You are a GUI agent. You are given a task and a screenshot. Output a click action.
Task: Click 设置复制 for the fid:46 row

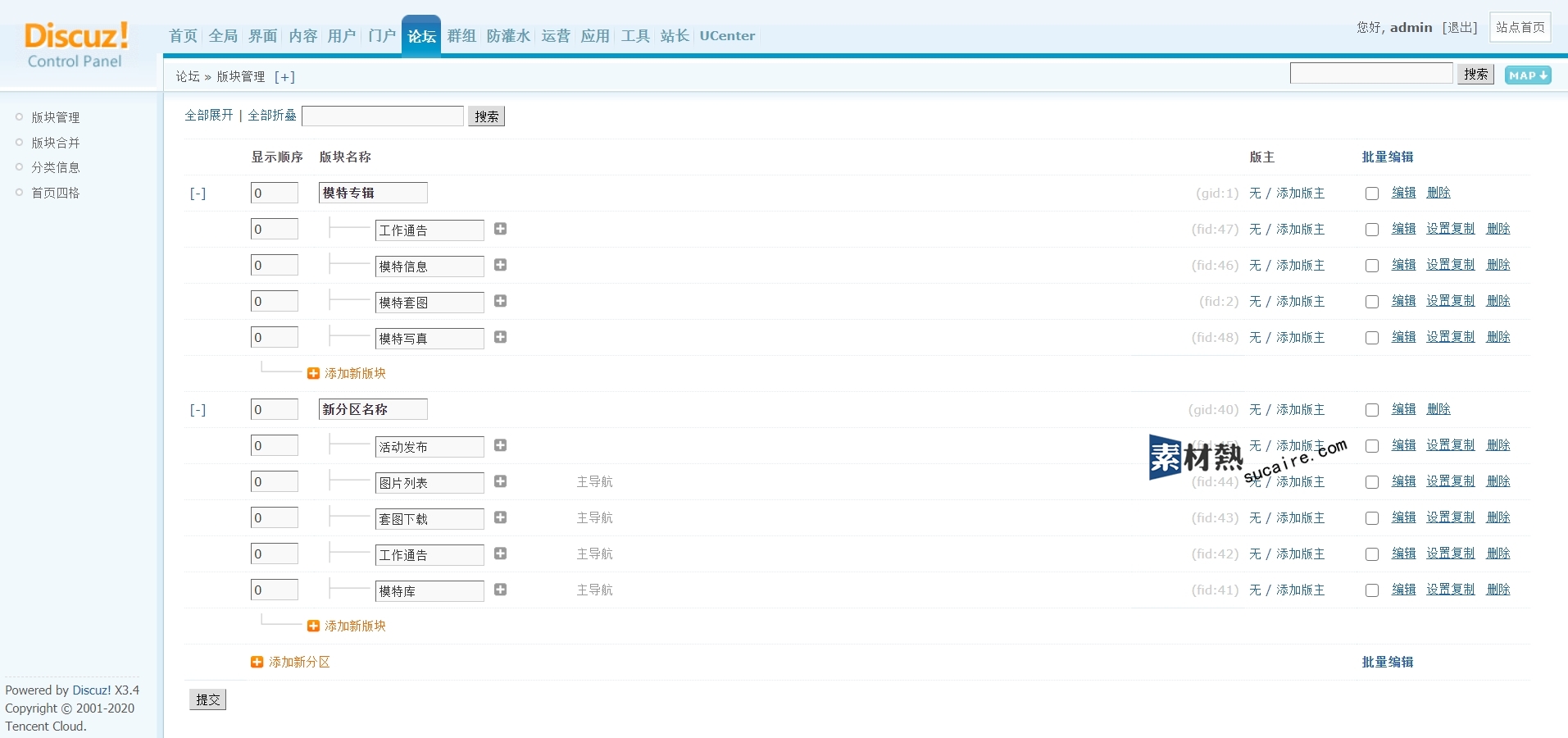tap(1451, 265)
